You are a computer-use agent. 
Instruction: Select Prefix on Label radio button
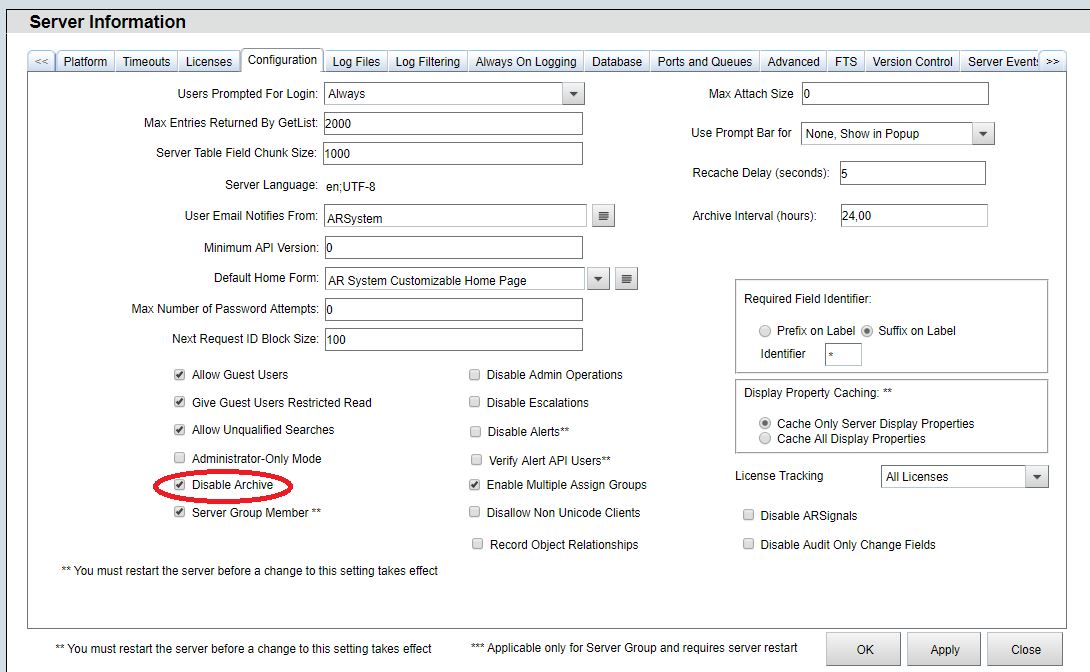[765, 331]
